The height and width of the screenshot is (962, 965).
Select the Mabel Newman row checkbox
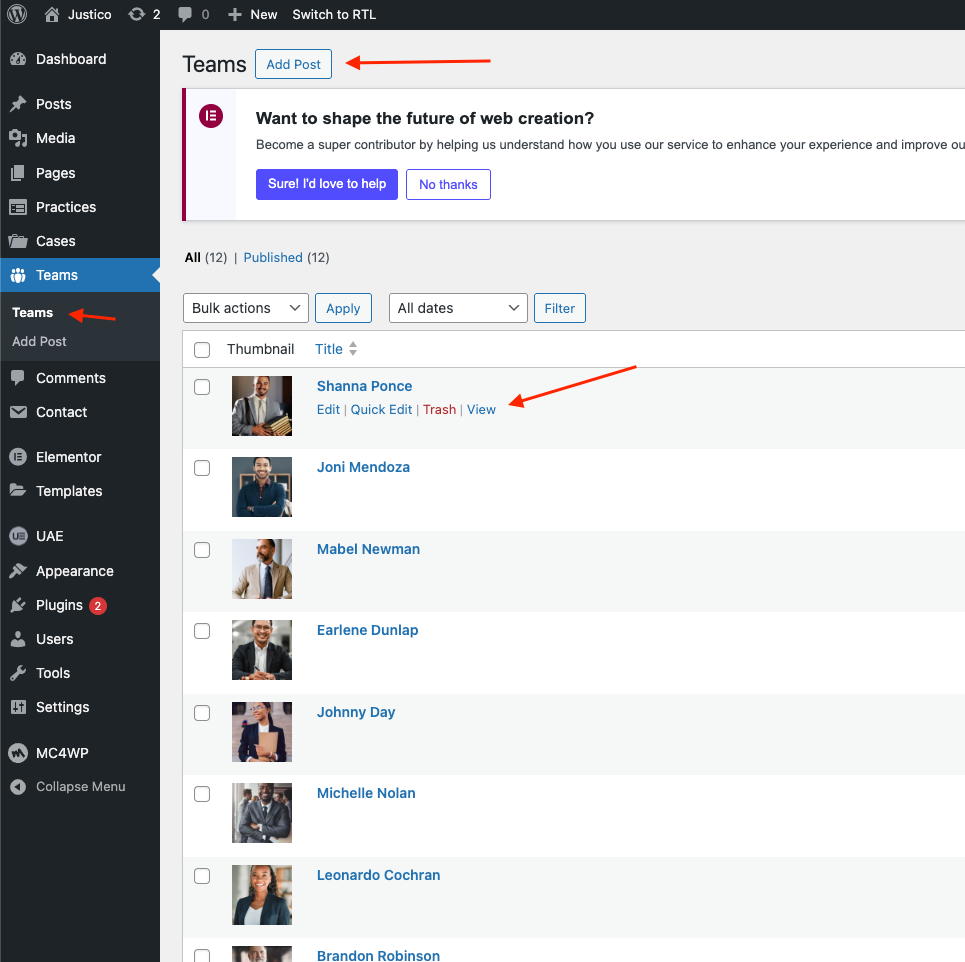202,550
